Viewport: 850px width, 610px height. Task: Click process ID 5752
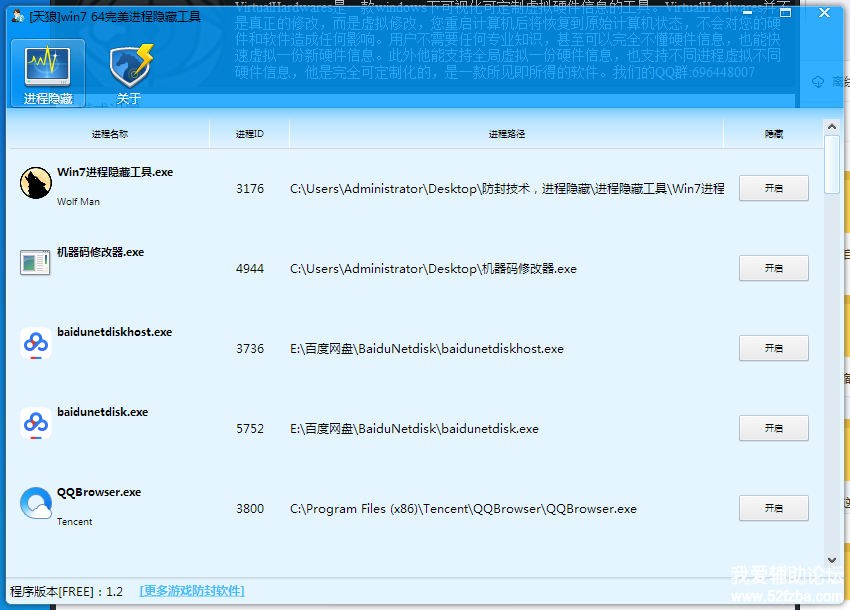[250, 428]
